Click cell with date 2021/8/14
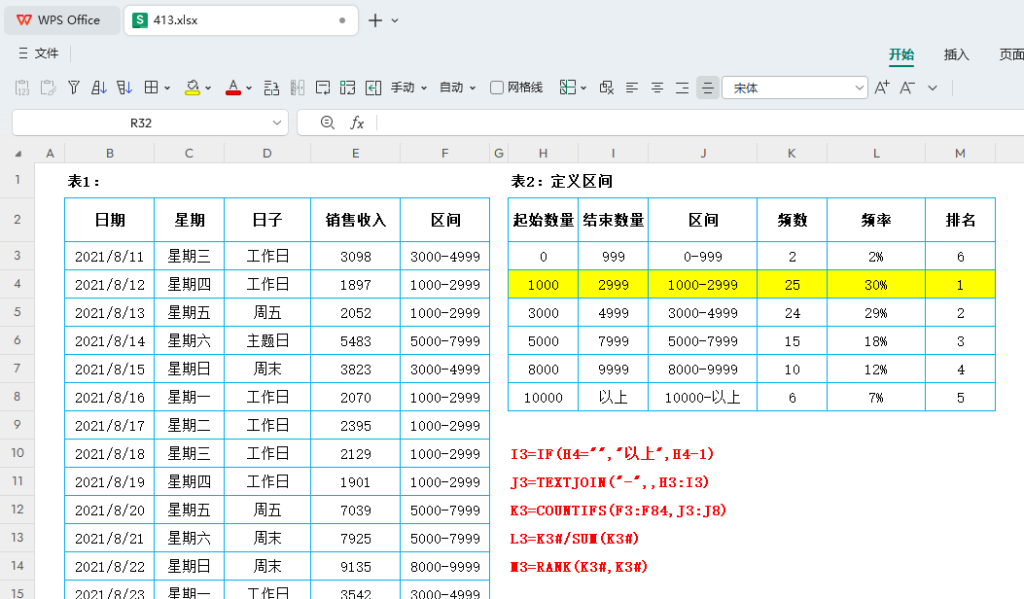Screen dimensions: 1024x599 [109, 341]
